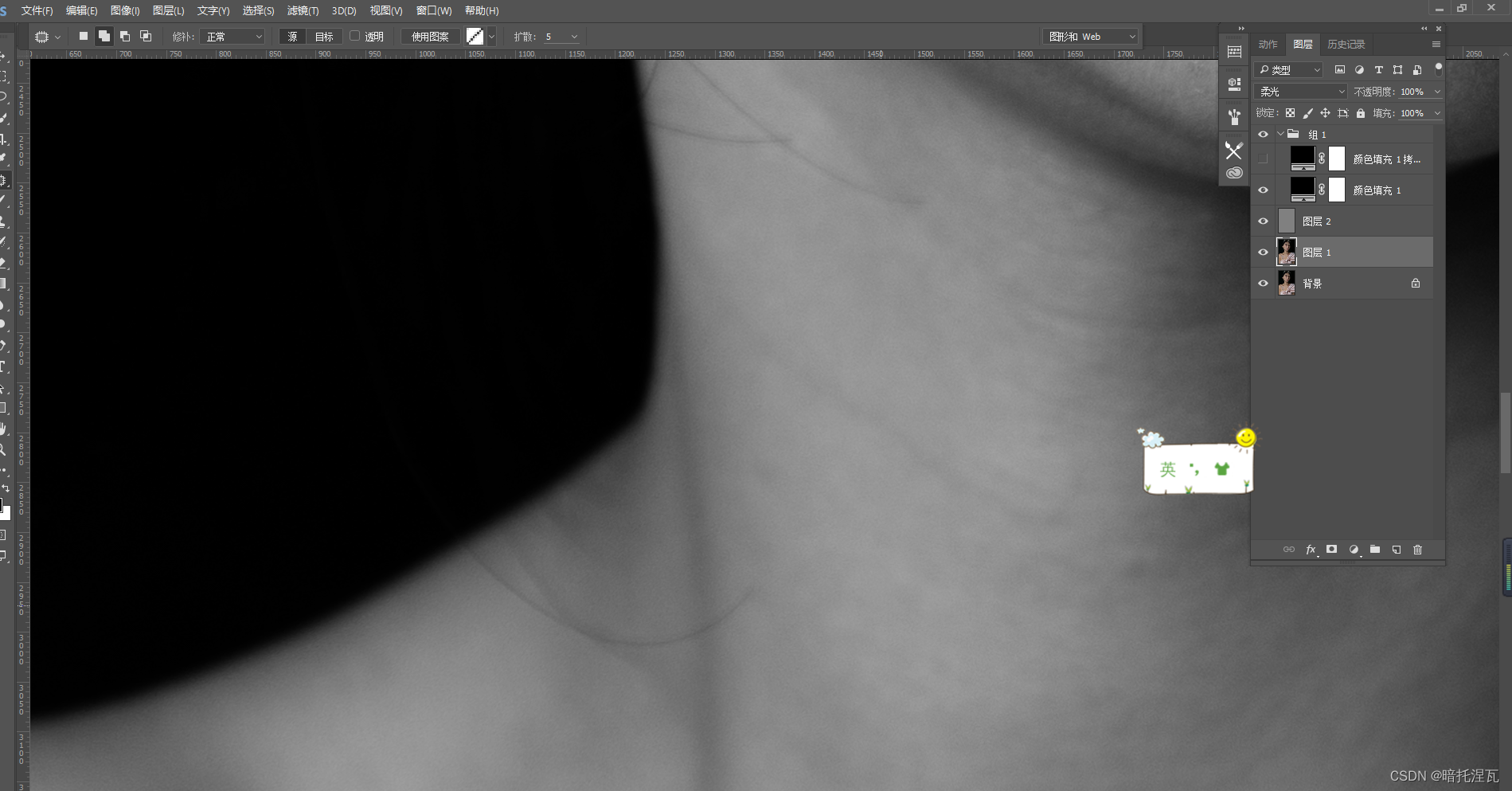Open the 文件(F) menu

coord(37,10)
